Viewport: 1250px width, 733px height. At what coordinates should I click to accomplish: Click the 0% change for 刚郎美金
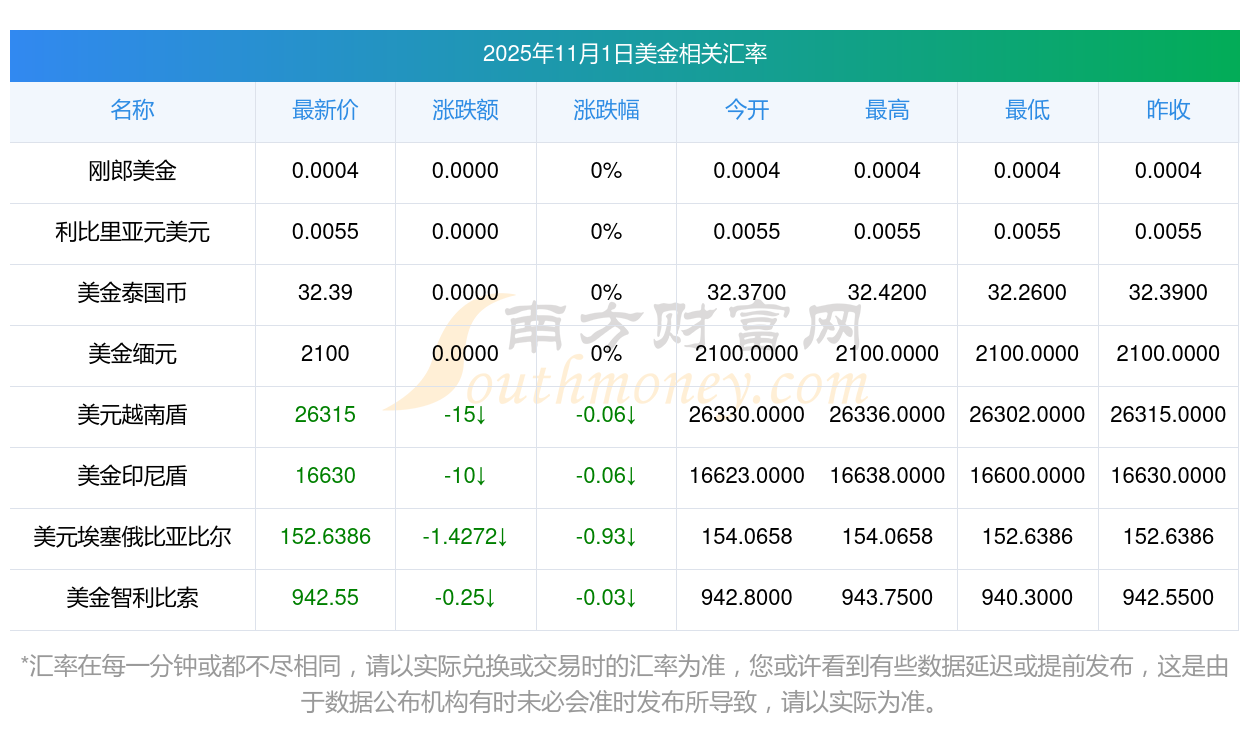point(606,171)
